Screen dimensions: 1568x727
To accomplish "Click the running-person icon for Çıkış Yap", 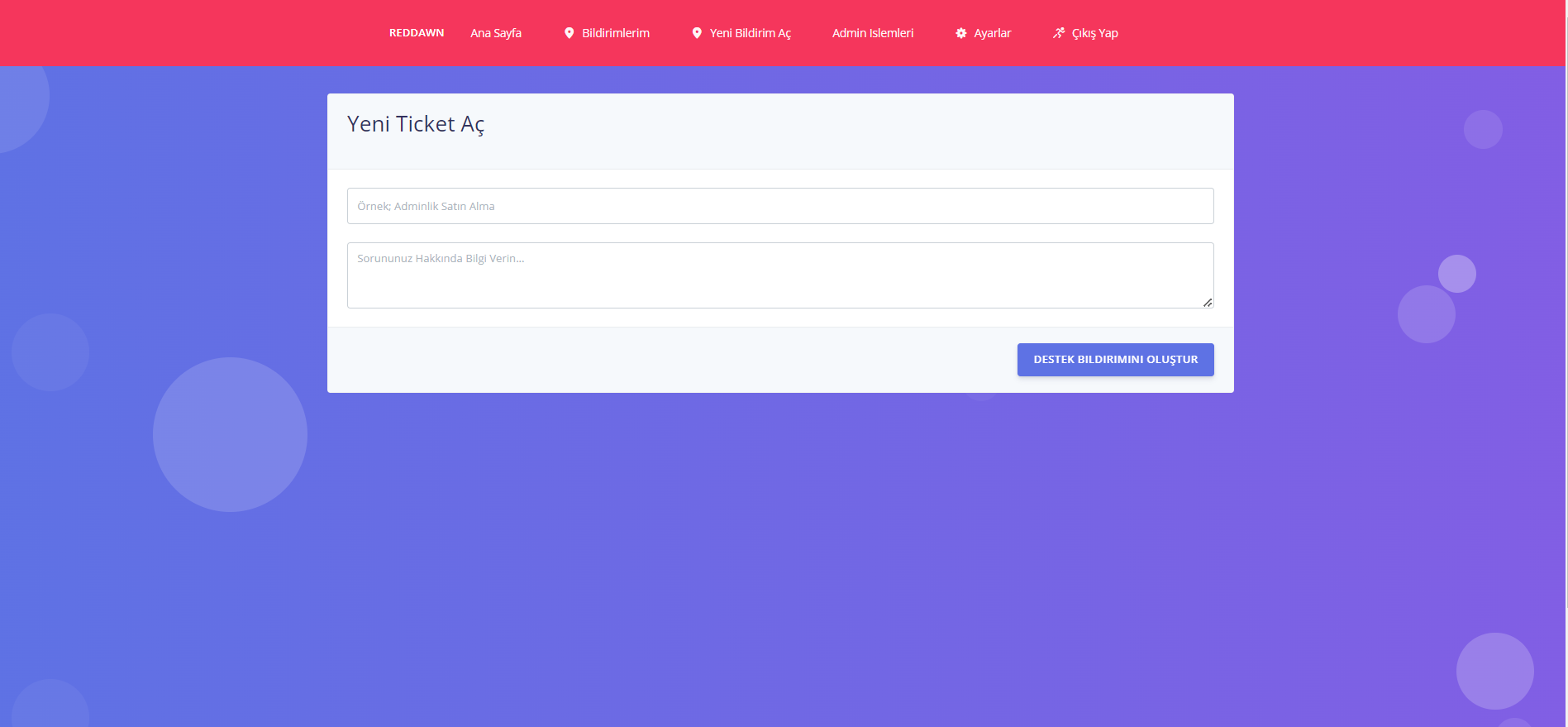I will pyautogui.click(x=1059, y=33).
